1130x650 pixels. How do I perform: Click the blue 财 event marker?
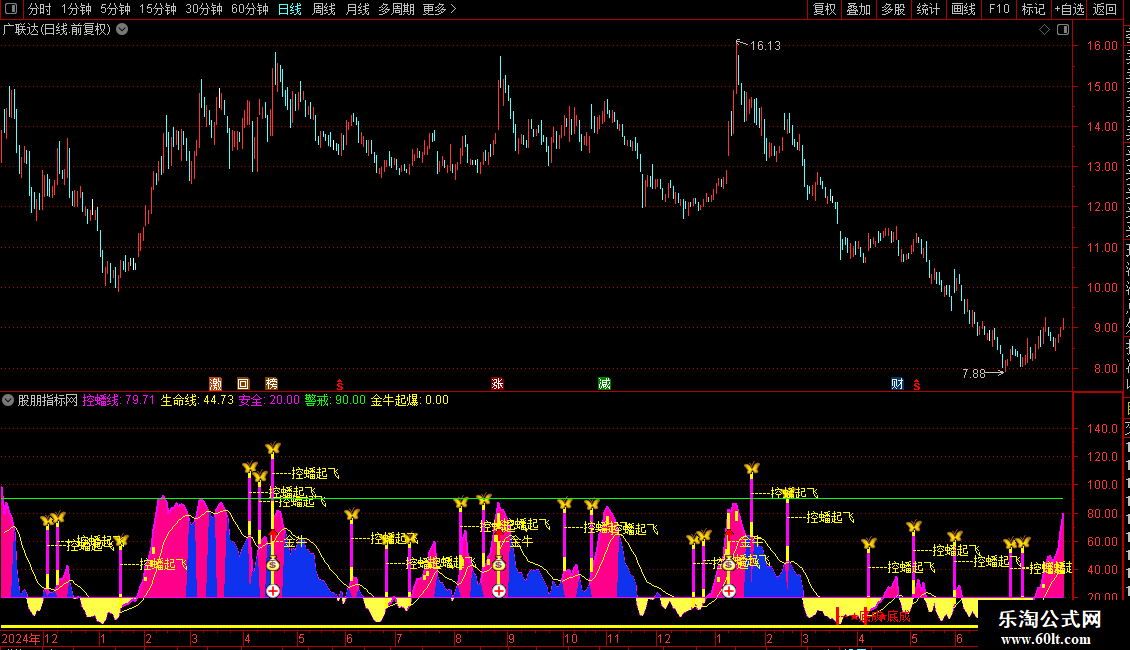(x=897, y=383)
